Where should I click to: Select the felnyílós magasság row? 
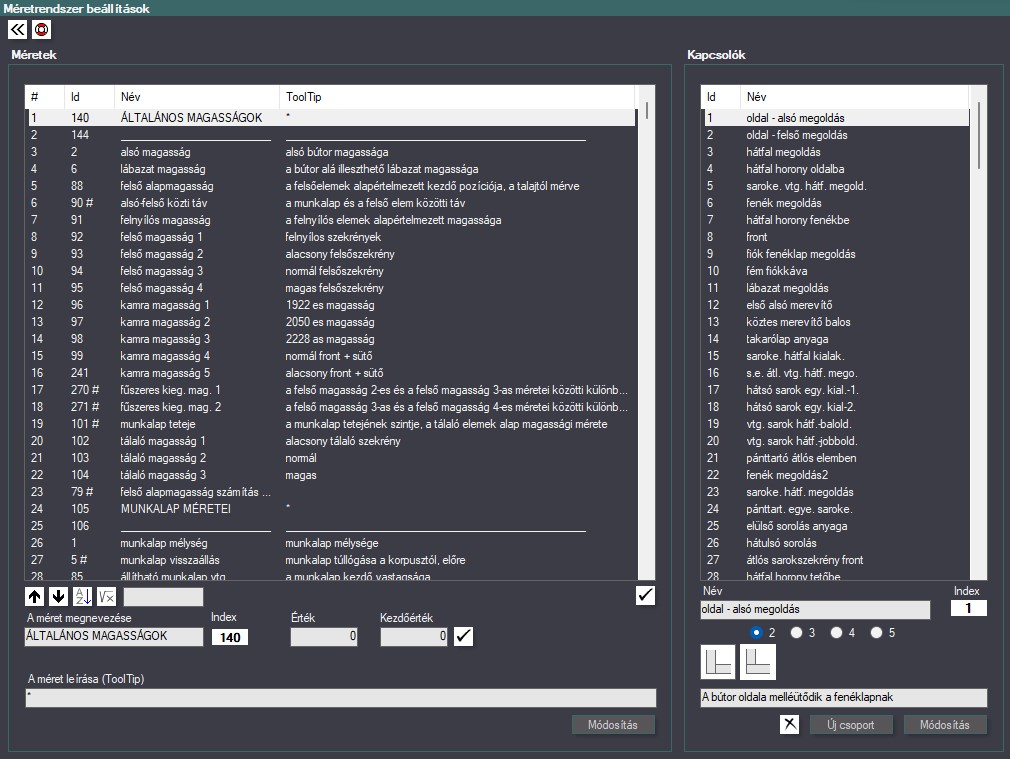point(330,220)
